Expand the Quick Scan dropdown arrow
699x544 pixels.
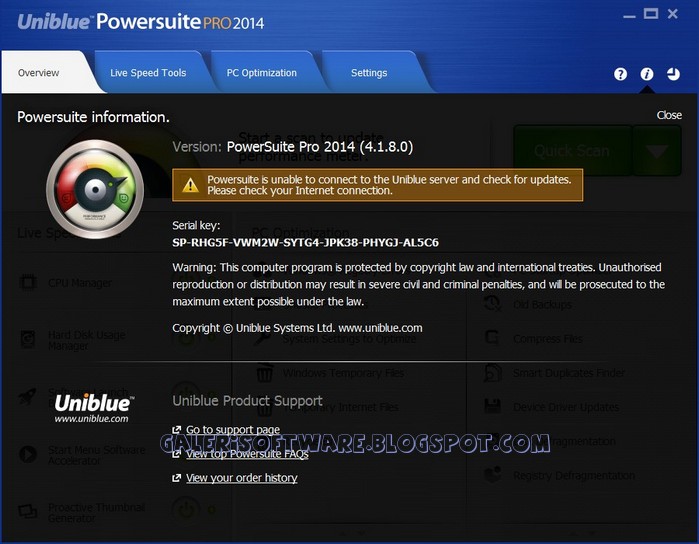click(657, 151)
